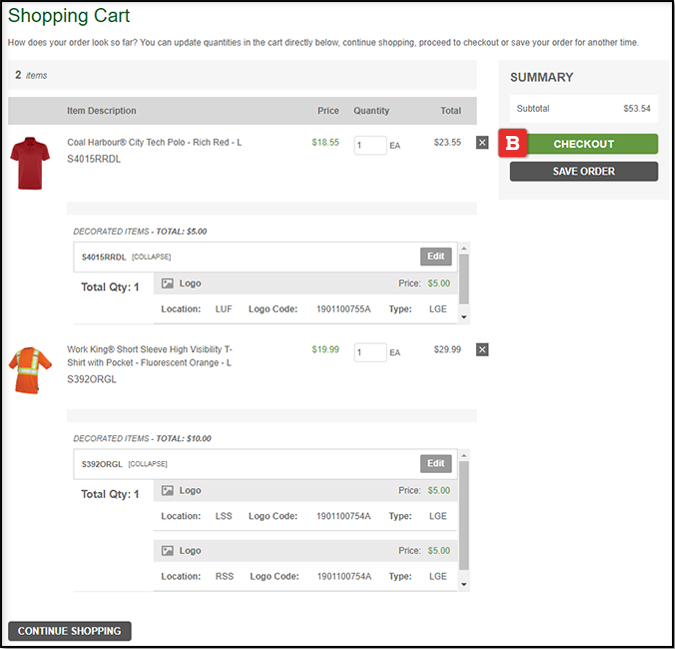
Task: Open the Coal Harbour City Tech Polo link
Action: 154,143
